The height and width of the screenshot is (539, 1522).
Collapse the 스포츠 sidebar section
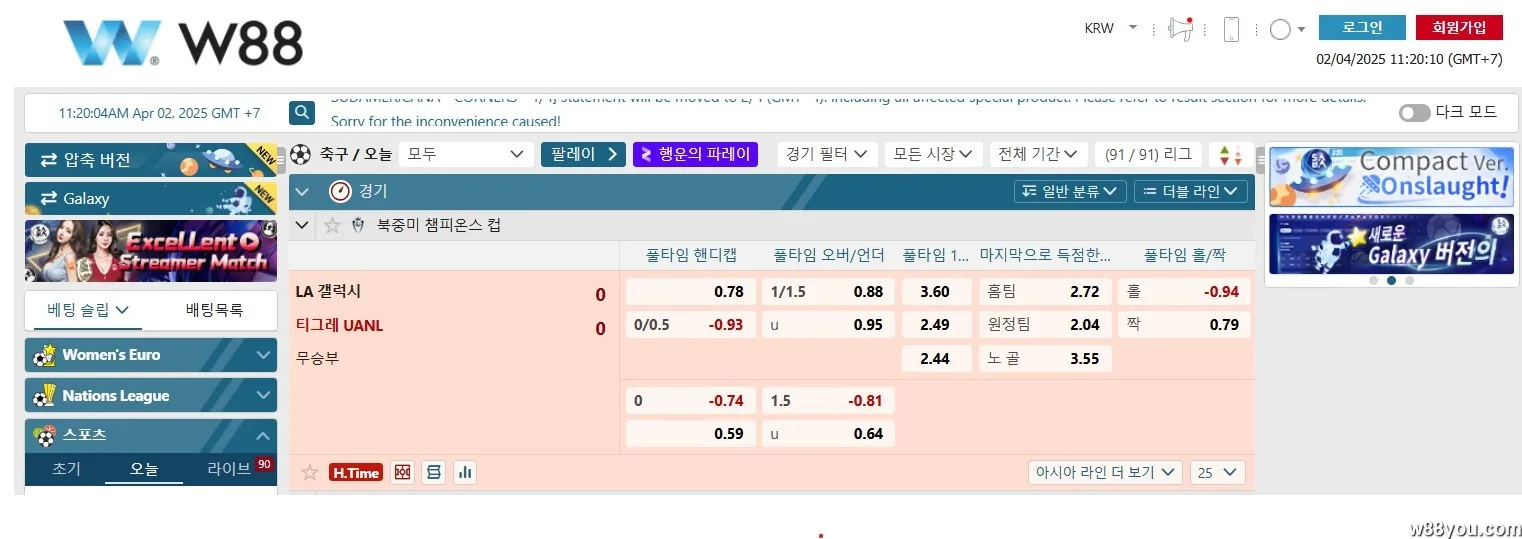pyautogui.click(x=263, y=436)
